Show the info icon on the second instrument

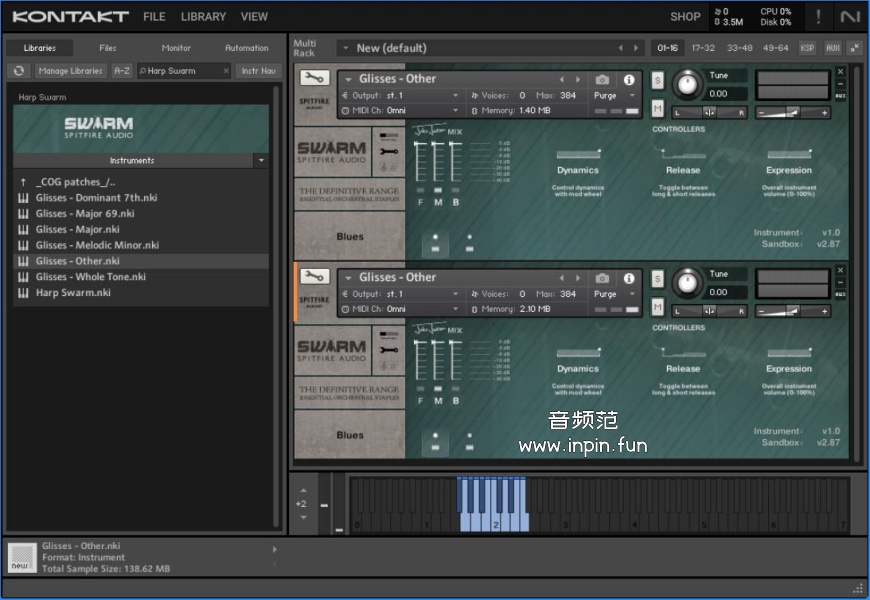(629, 278)
